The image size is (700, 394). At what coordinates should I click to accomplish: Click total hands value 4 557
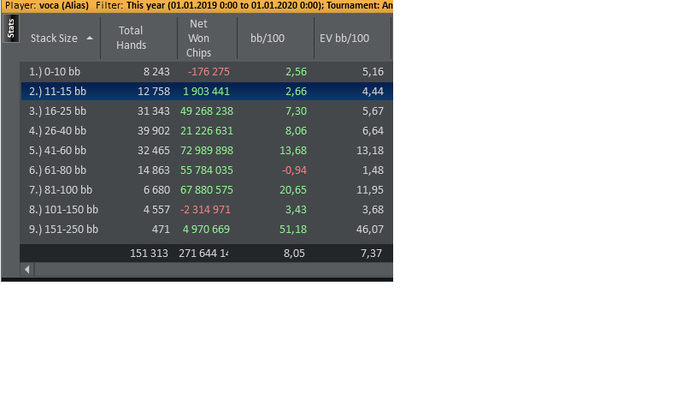tap(157, 209)
